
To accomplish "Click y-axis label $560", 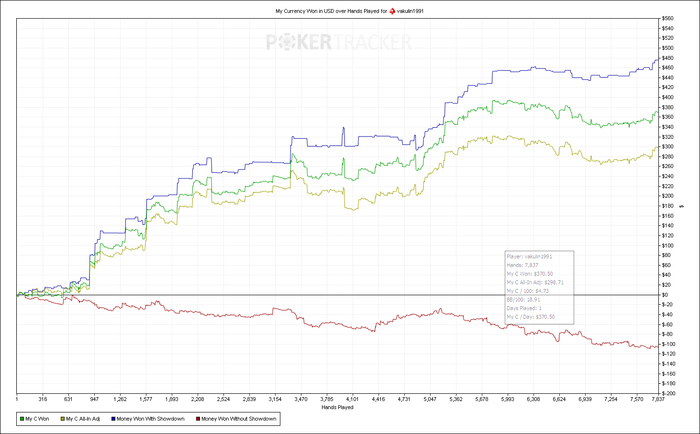I will 668,19.
